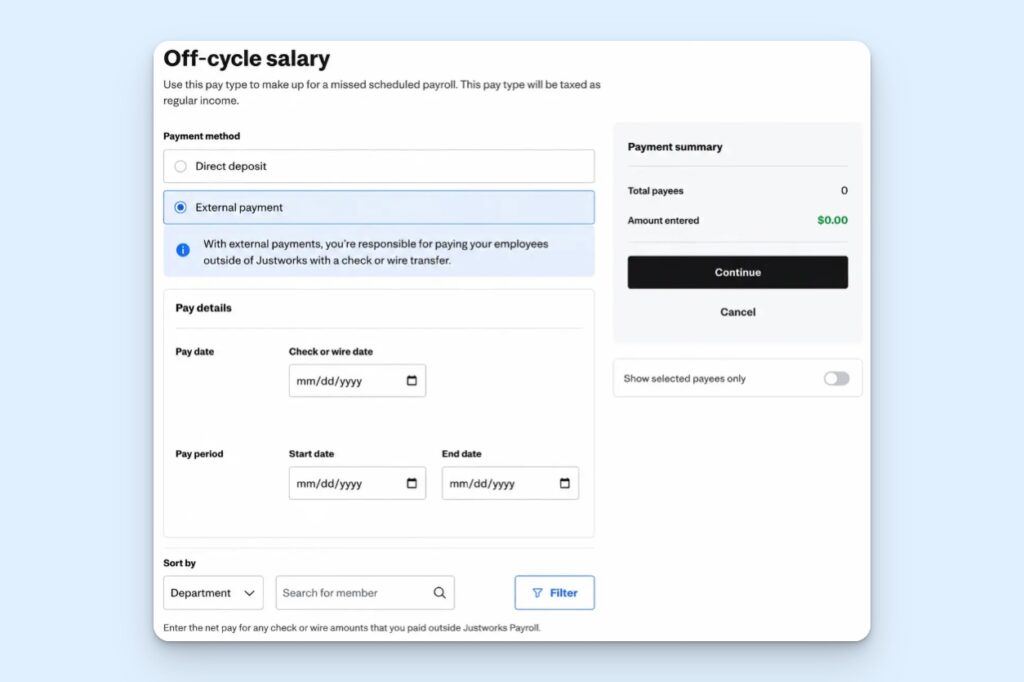Viewport: 1024px width, 682px height.
Task: Click the Search for member field
Action: (365, 593)
